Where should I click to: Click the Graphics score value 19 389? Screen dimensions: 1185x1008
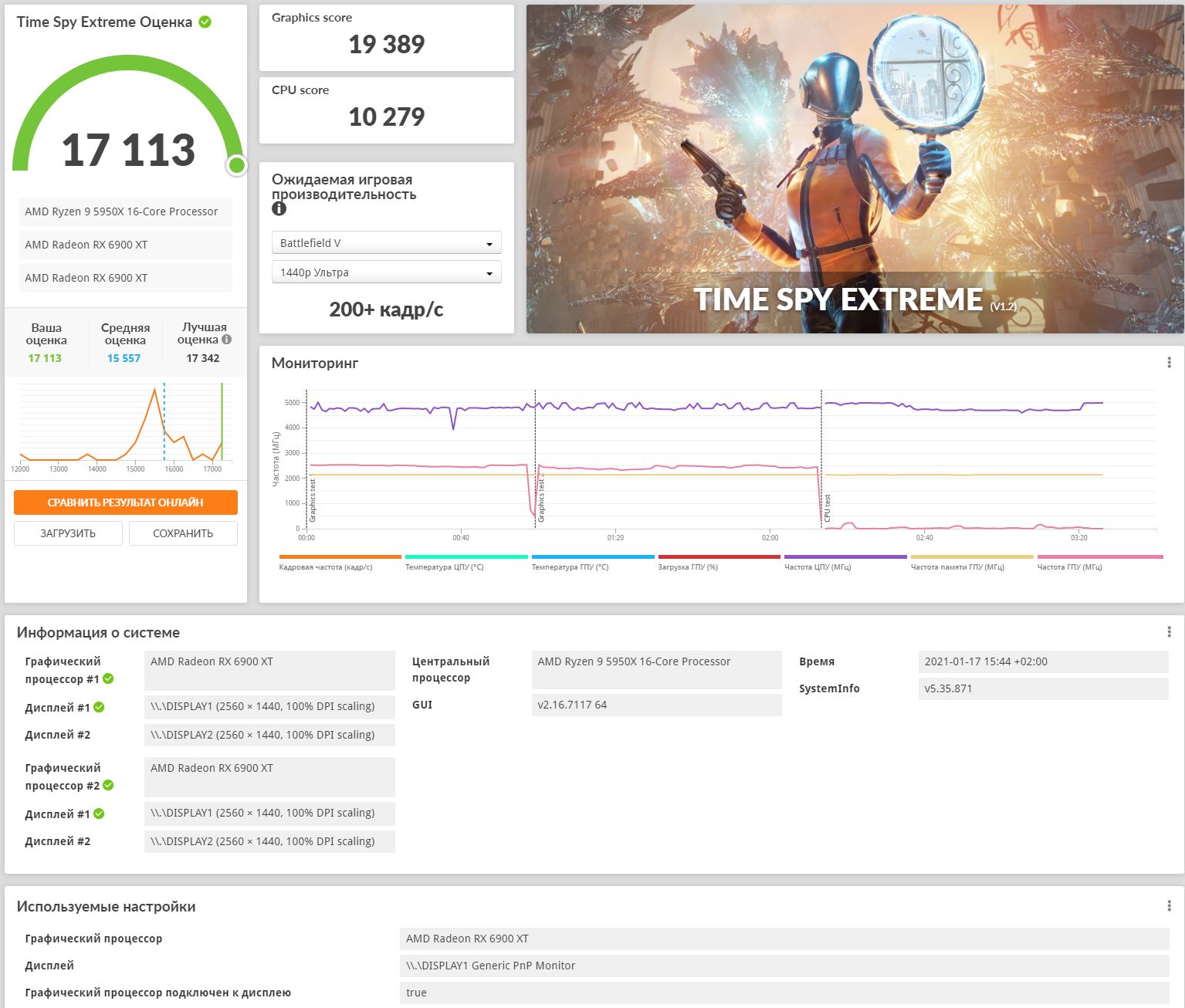pyautogui.click(x=387, y=45)
